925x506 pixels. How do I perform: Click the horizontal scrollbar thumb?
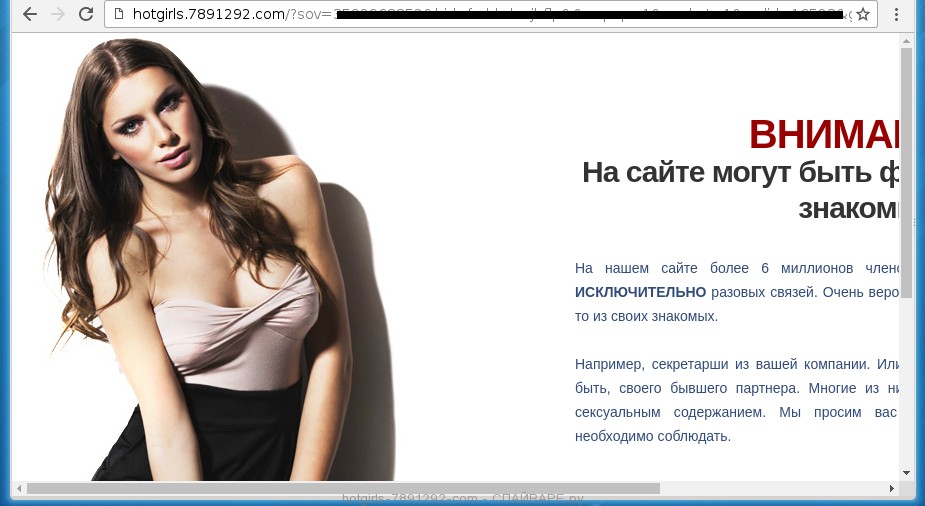point(342,488)
